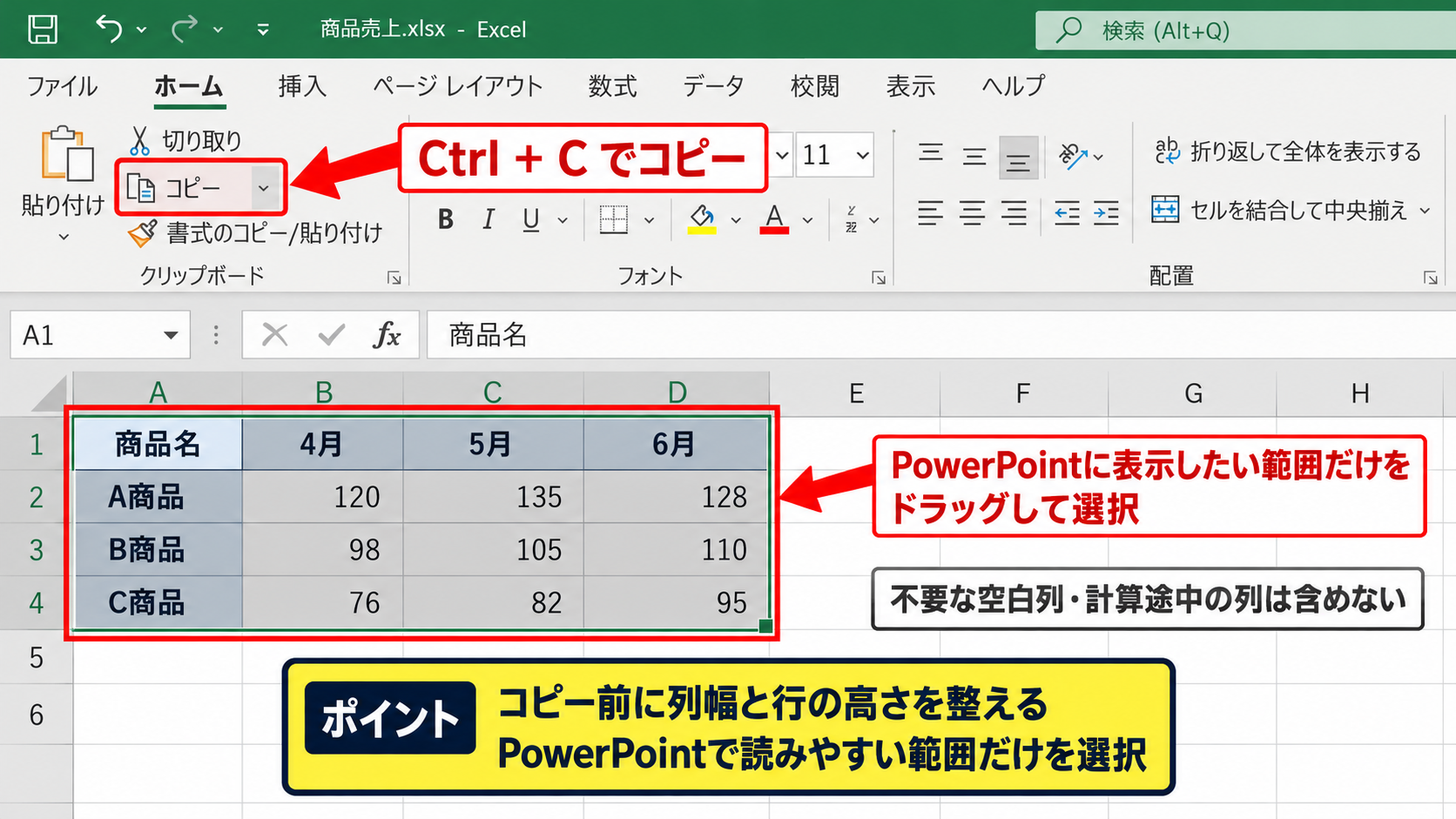
Task: Toggle Bold formatting
Action: (x=446, y=219)
